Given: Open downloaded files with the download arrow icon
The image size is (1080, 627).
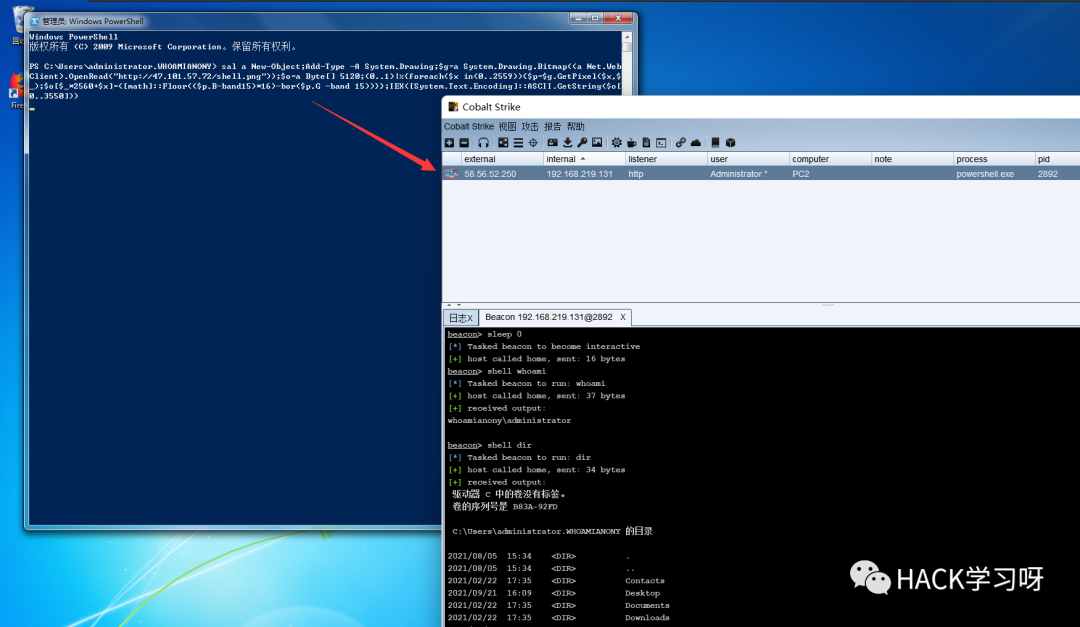Looking at the screenshot, I should coord(568,143).
